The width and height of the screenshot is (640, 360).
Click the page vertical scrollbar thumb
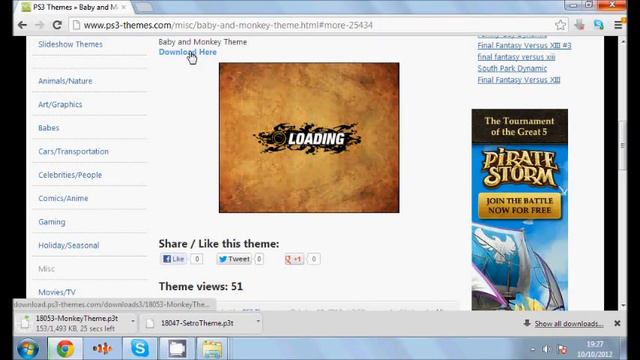pyautogui.click(x=622, y=145)
